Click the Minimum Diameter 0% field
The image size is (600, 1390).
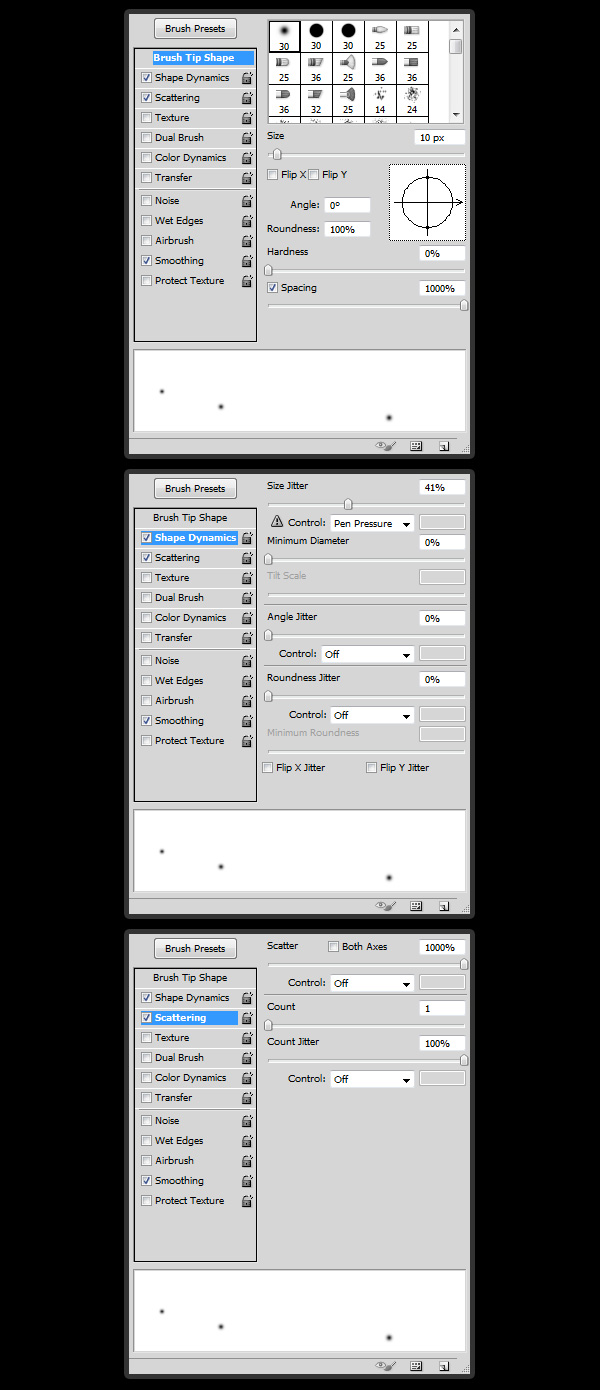click(x=442, y=542)
